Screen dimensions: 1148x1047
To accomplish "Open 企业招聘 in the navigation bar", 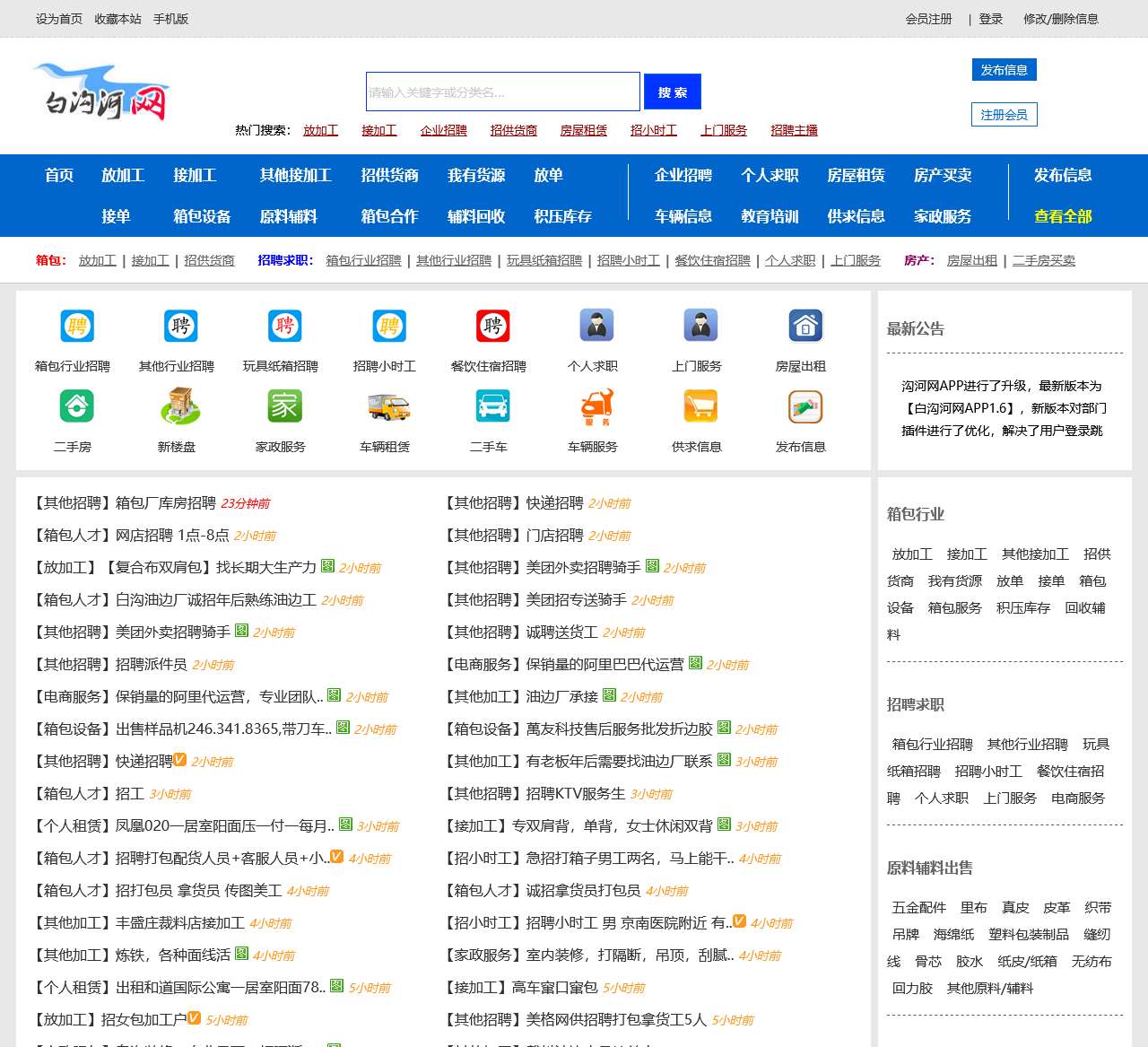I will (x=683, y=175).
